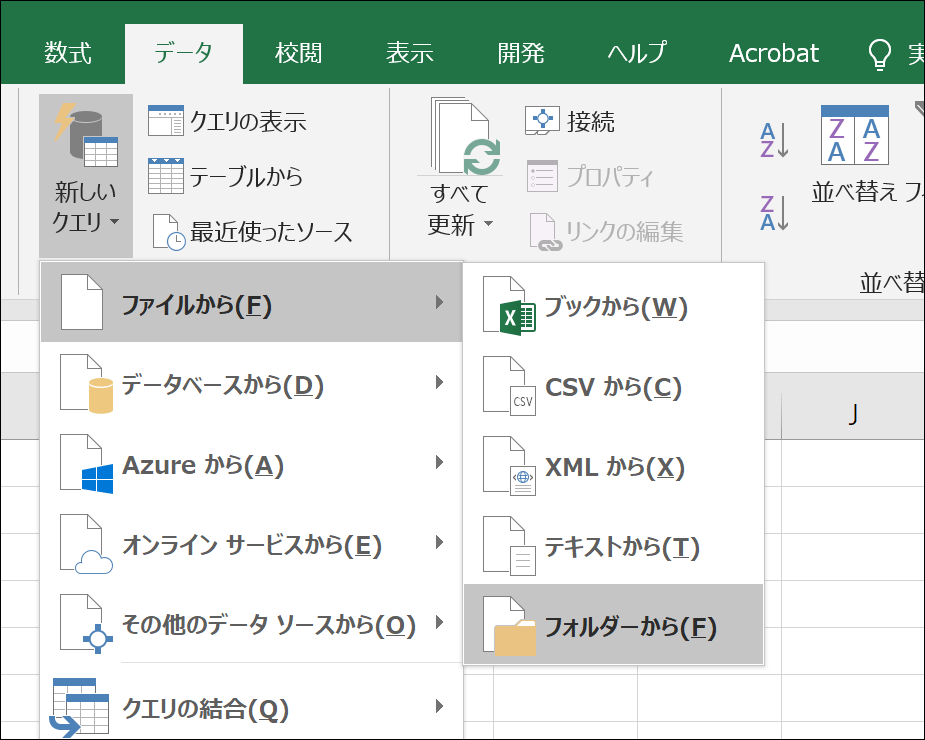Click テーブルから button
This screenshot has height=740, width=925.
point(225,176)
